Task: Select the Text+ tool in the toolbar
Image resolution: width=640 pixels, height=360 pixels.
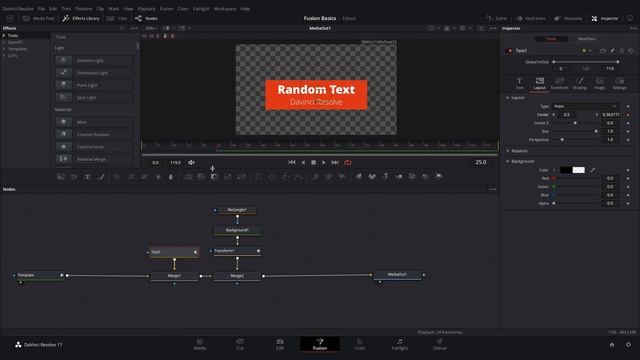Action: (87, 177)
